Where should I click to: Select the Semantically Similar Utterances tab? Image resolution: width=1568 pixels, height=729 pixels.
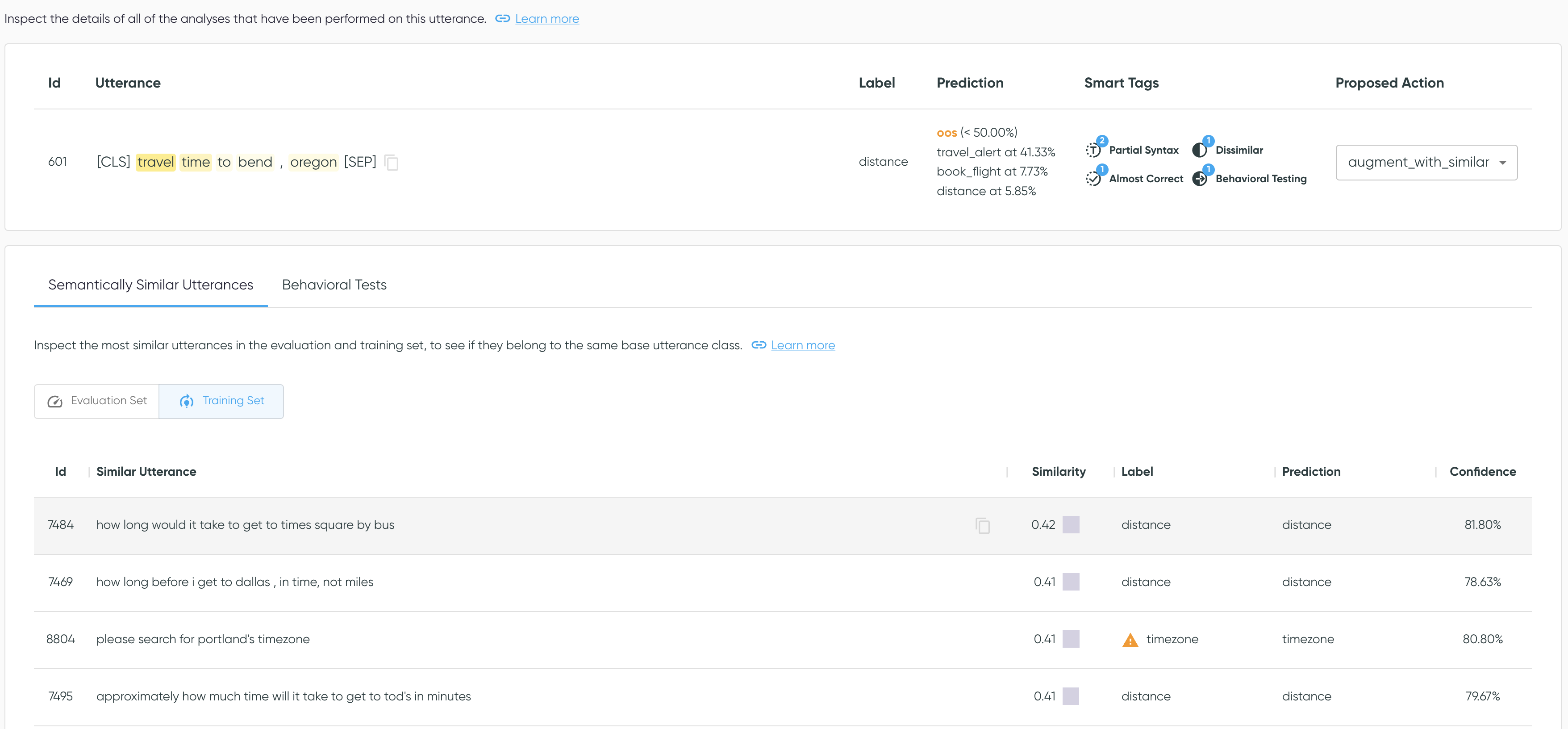click(150, 285)
